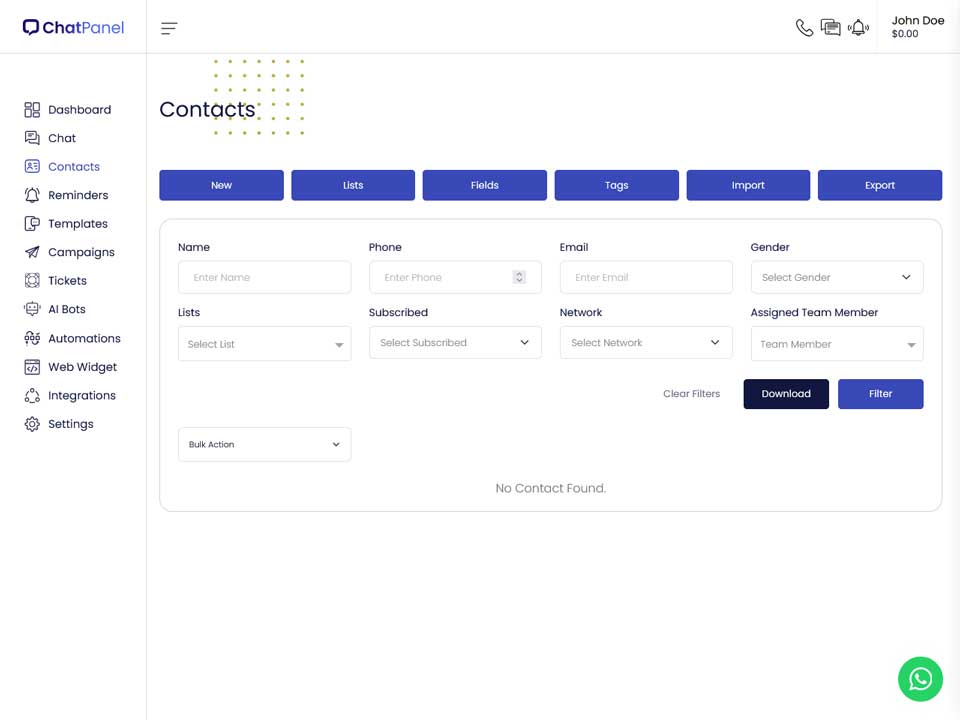Screen dimensions: 960x720
Task: Click the ChatPanel logo
Action: 73,28
